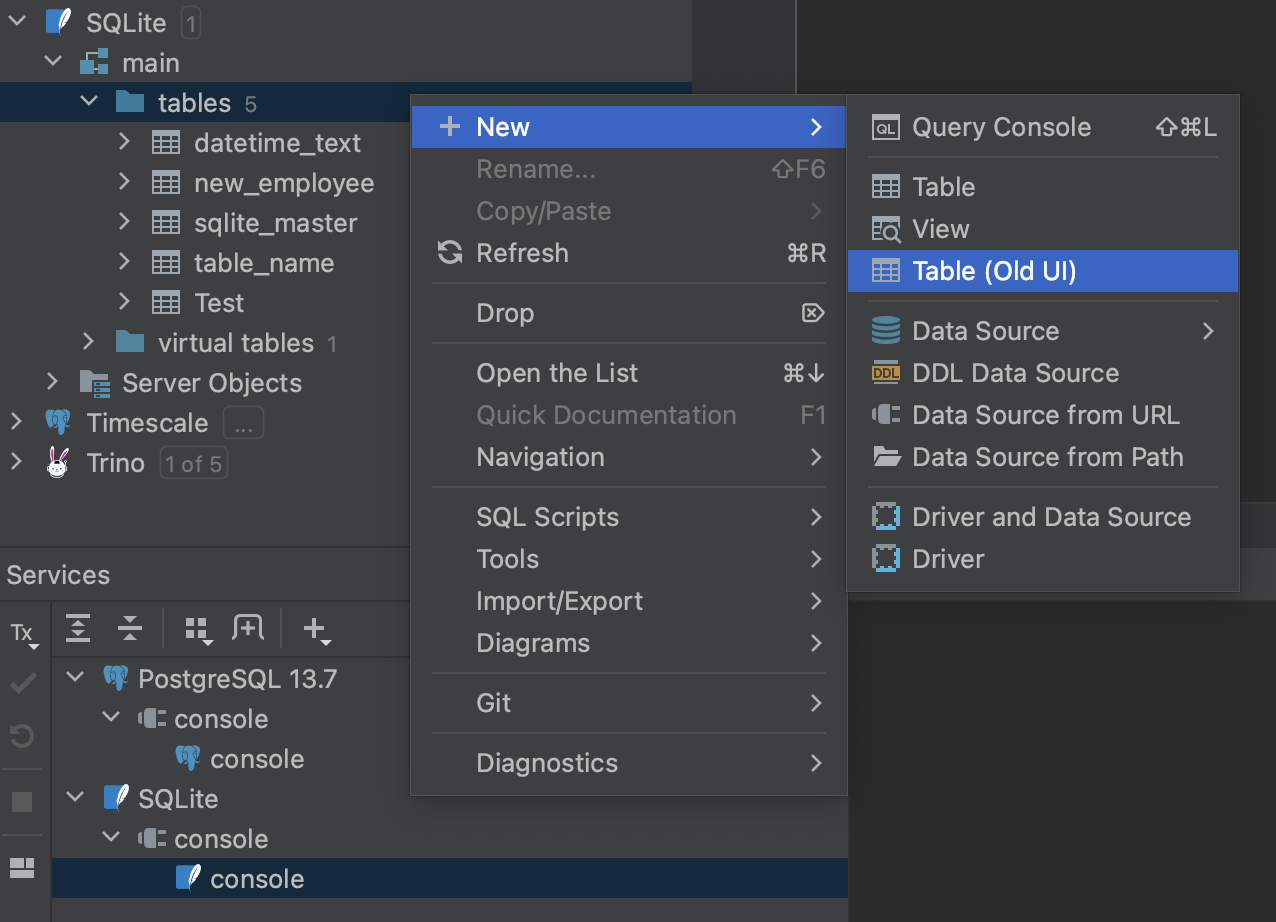Click the Refresh arrows icon in context menu

click(450, 253)
